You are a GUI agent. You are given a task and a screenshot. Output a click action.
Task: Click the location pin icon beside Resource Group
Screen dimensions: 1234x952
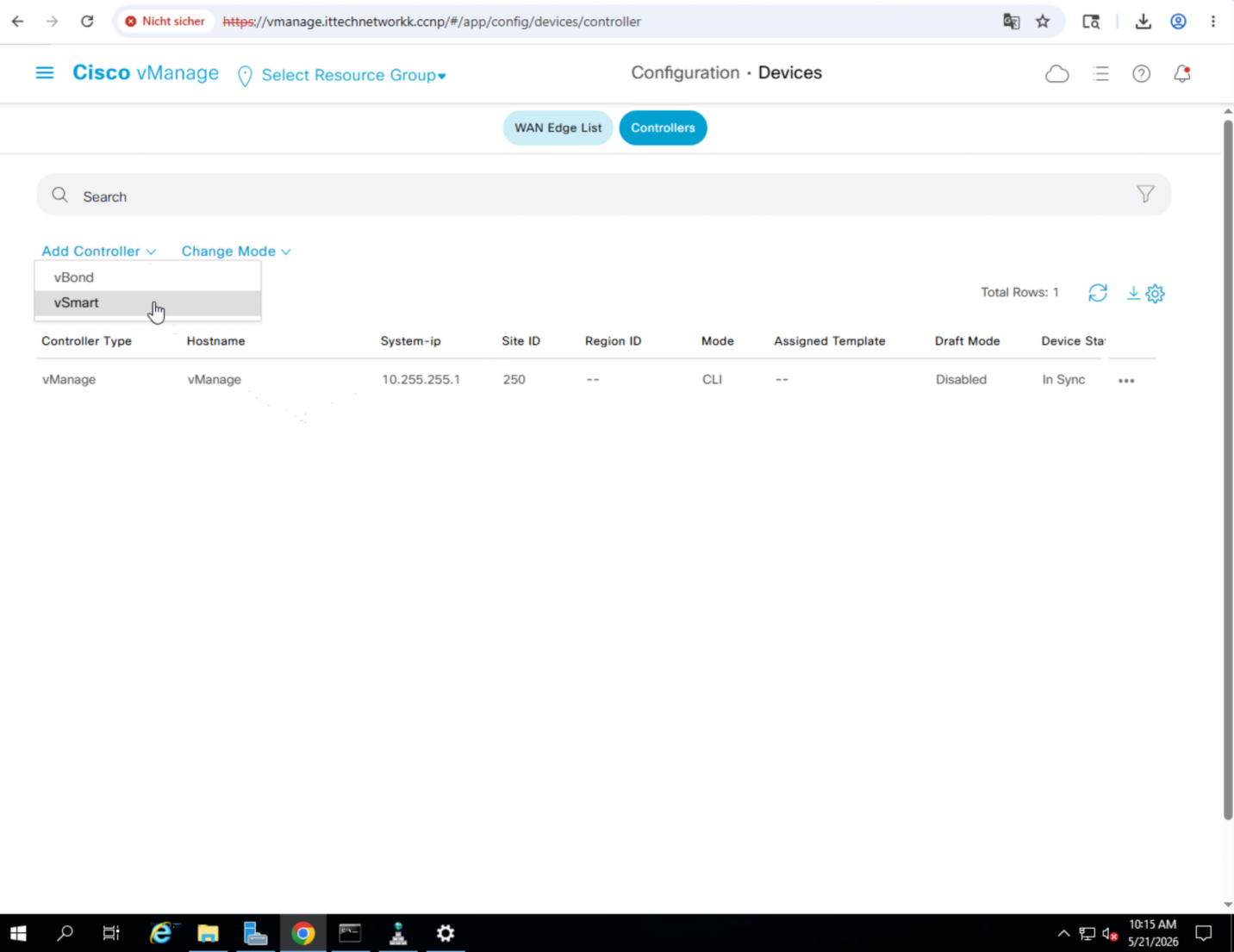245,76
